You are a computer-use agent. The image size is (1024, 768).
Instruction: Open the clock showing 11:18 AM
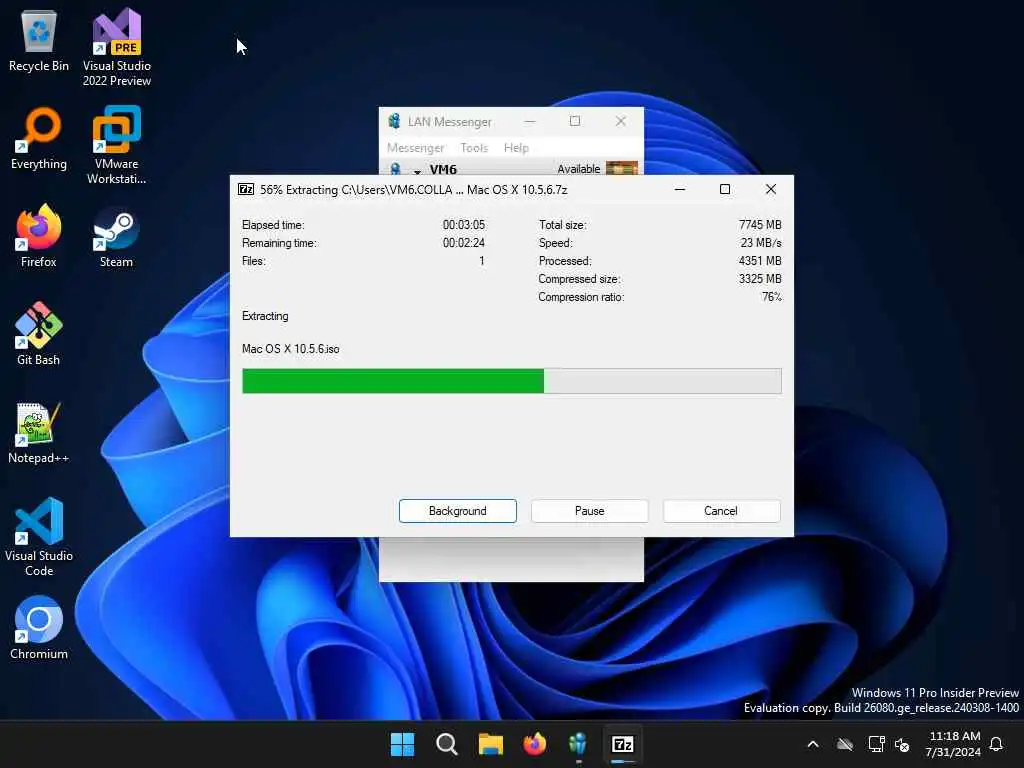(x=953, y=744)
